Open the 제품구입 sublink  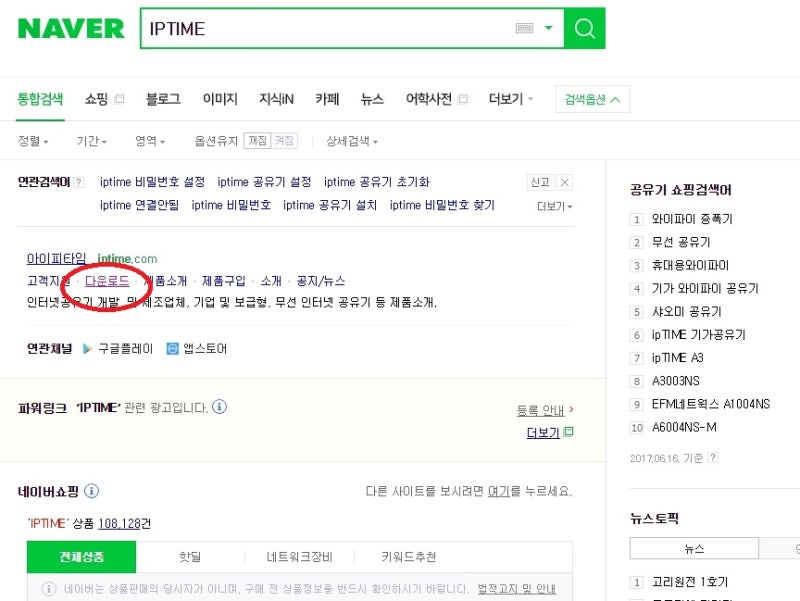pos(223,281)
